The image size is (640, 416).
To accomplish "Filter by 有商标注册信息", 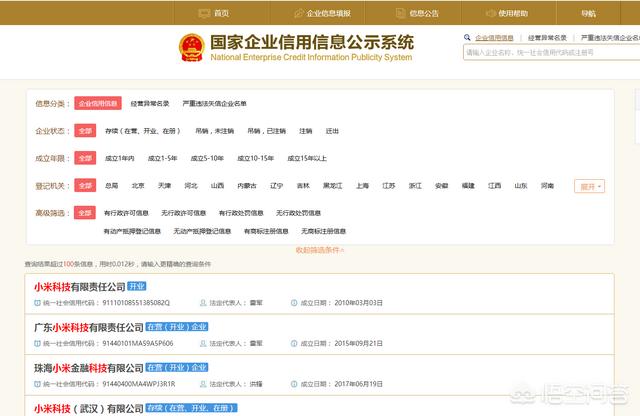I will pyautogui.click(x=266, y=231).
